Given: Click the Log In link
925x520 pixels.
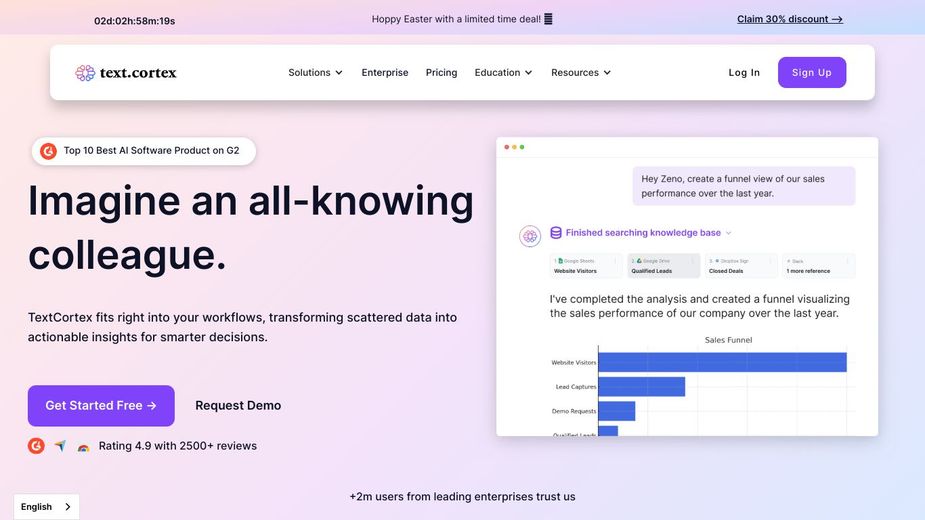Looking at the screenshot, I should (x=744, y=73).
